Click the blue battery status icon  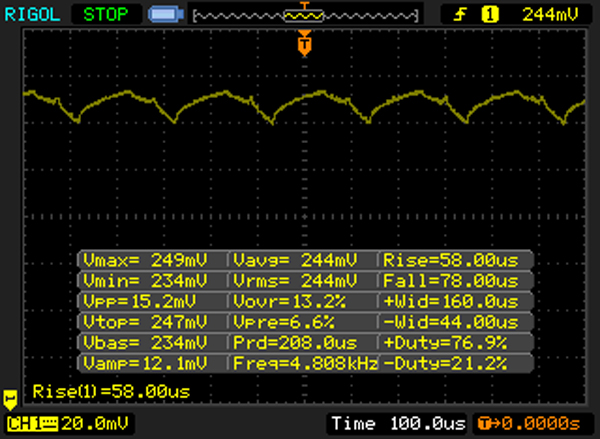pos(166,15)
